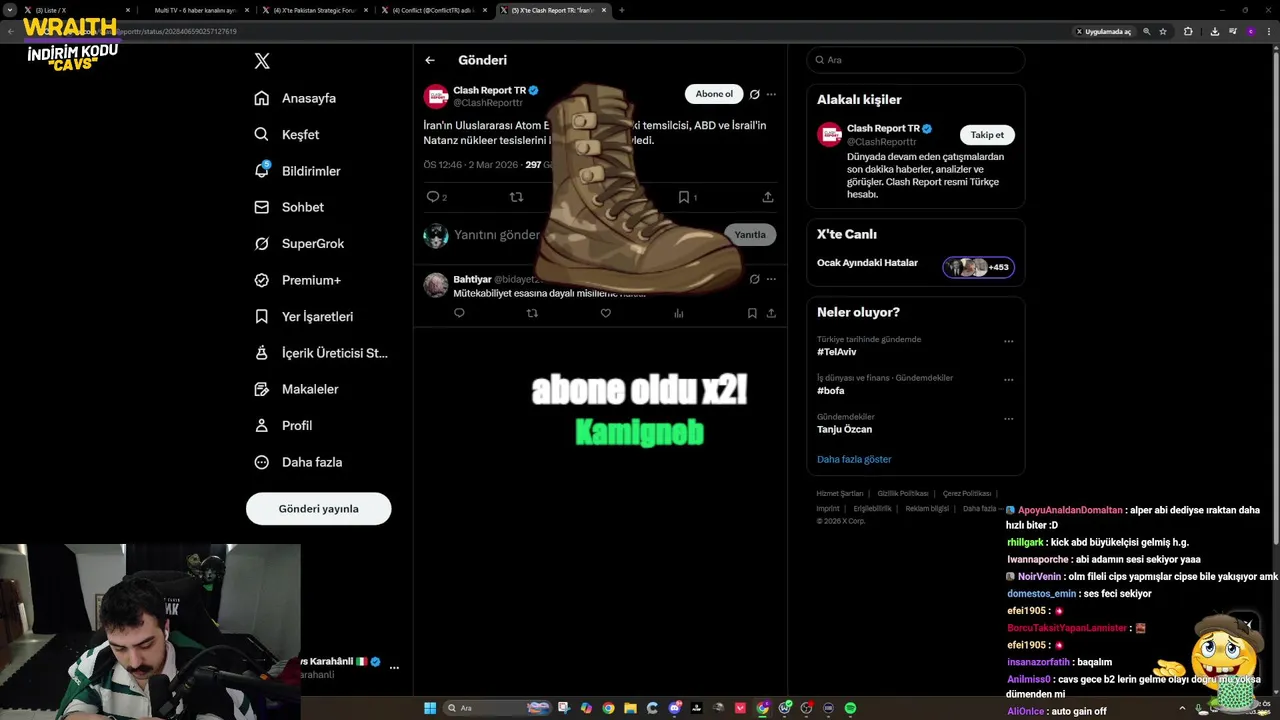Expand Daha fazla menu
Image resolution: width=1280 pixels, height=720 pixels.
click(x=298, y=462)
